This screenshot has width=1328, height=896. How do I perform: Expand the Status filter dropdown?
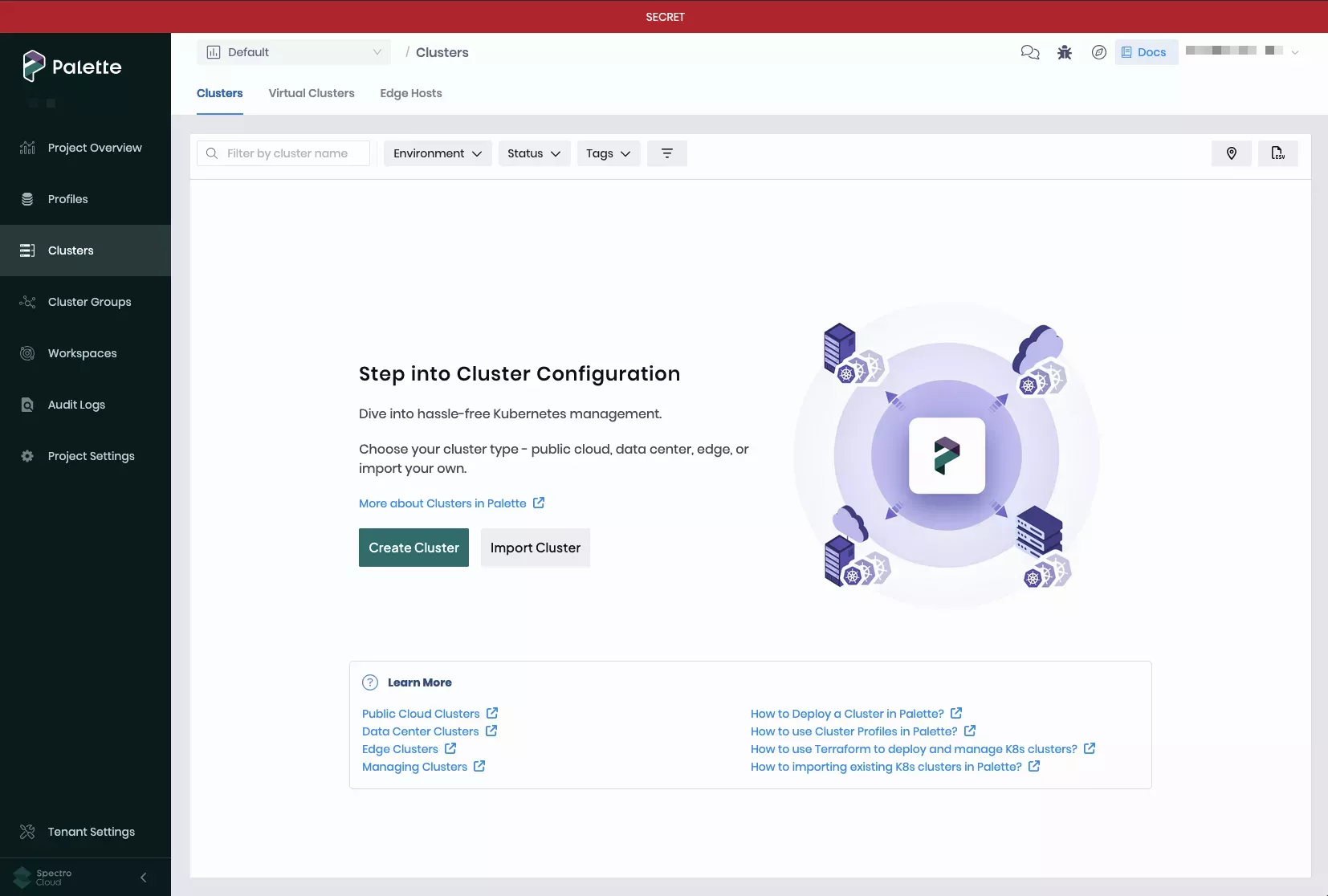pyautogui.click(x=534, y=153)
